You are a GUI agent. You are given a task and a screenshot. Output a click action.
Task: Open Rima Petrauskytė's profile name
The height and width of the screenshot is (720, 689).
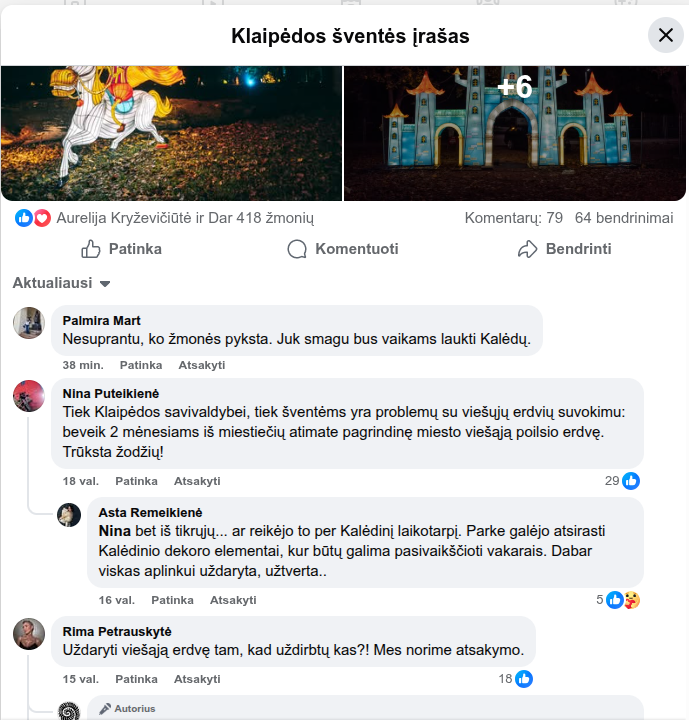117,631
